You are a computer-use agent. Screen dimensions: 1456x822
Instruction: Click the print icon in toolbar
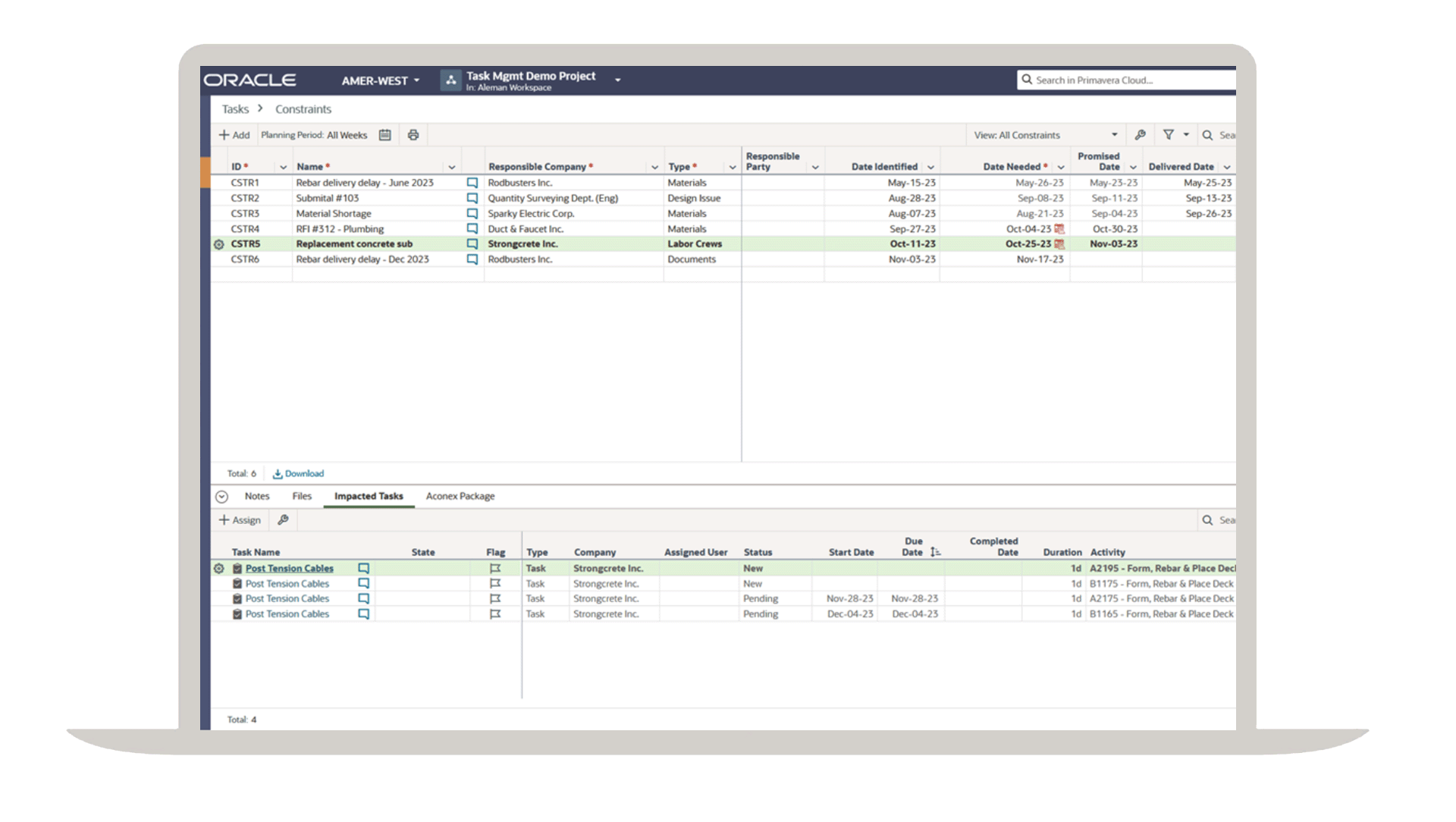(413, 135)
